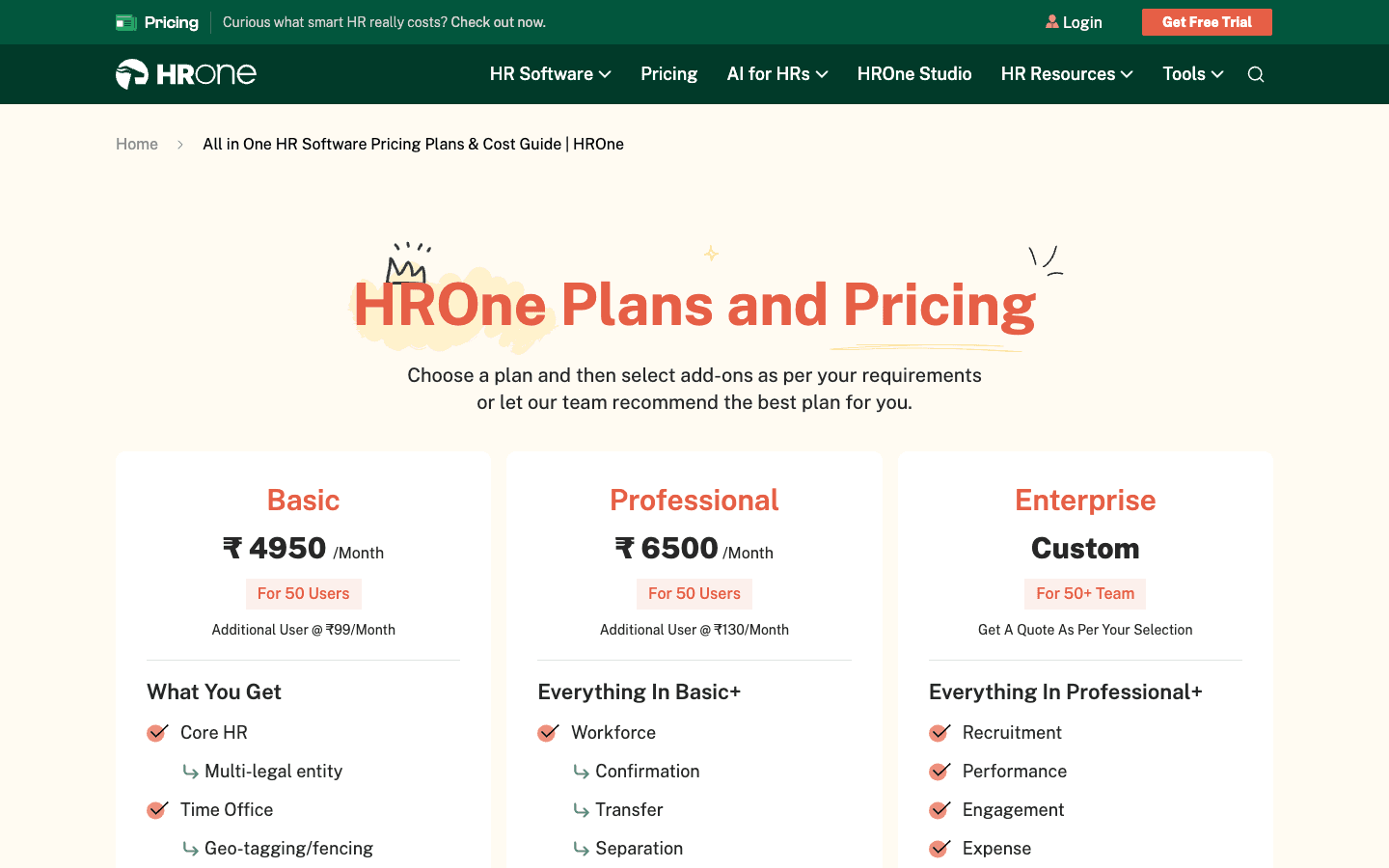The image size is (1389, 868).
Task: Click the breadcrumb page title text
Action: click(x=413, y=144)
